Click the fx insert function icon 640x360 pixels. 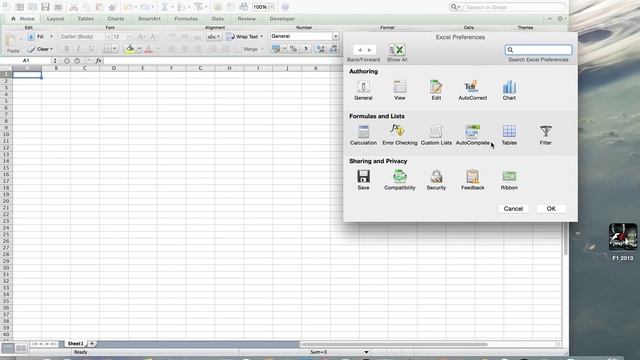click(x=98, y=60)
